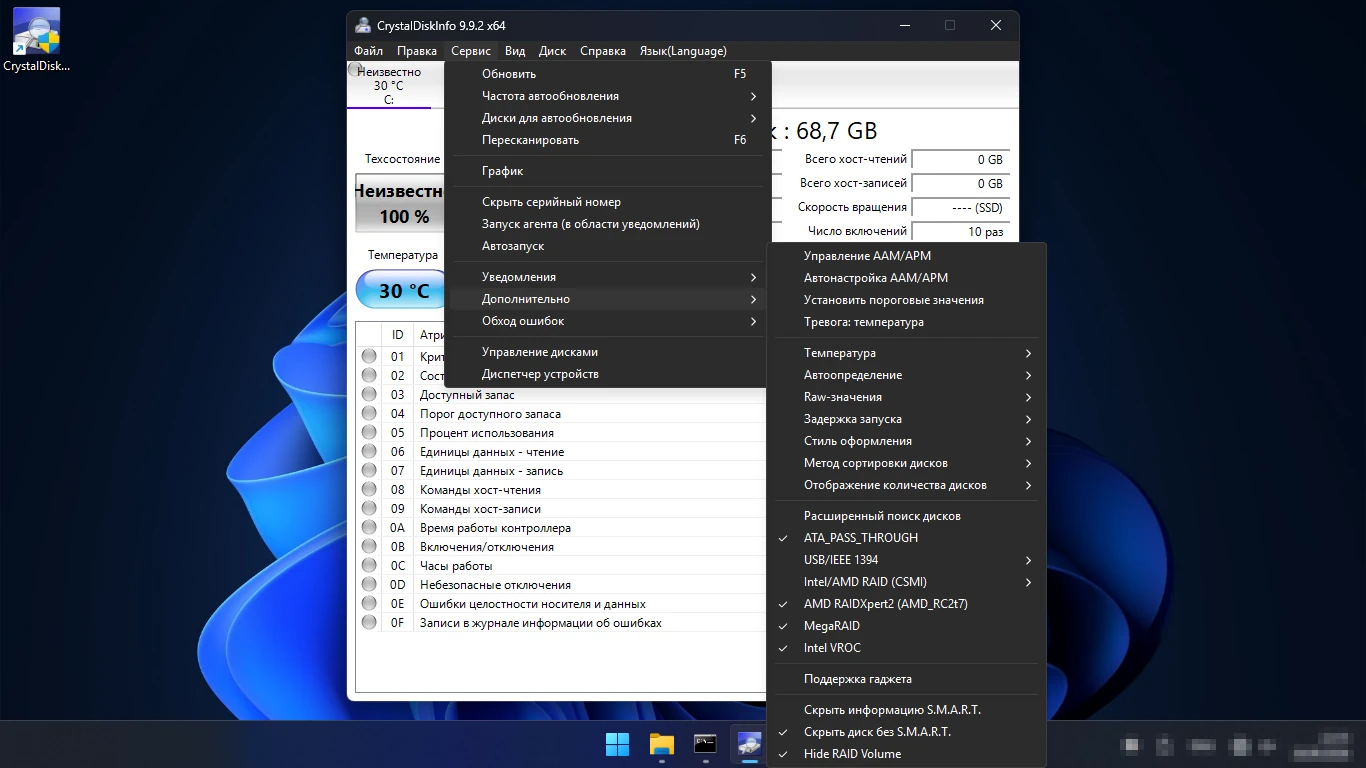Click status circle for attribute 07
The image size is (1366, 768).
point(369,471)
